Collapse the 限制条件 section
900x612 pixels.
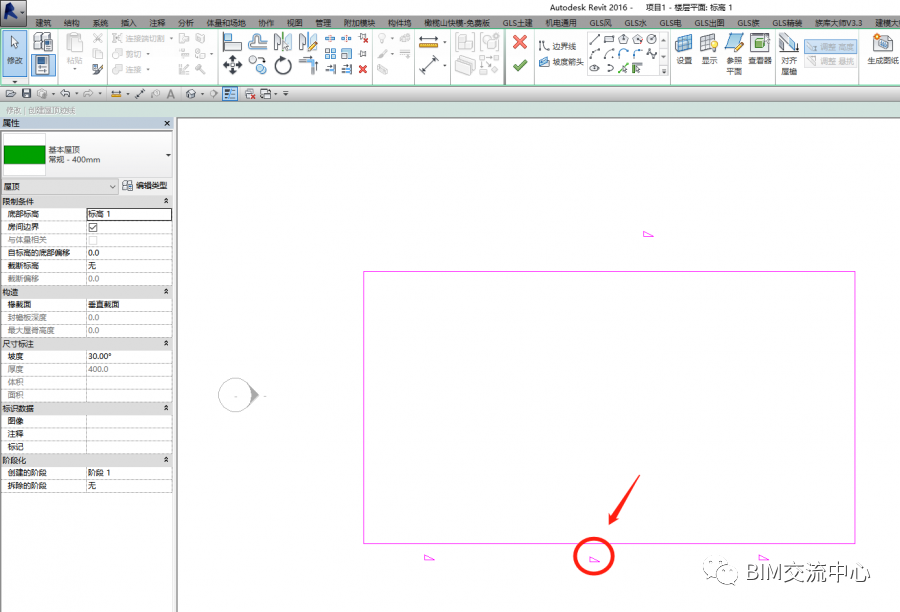[x=166, y=201]
